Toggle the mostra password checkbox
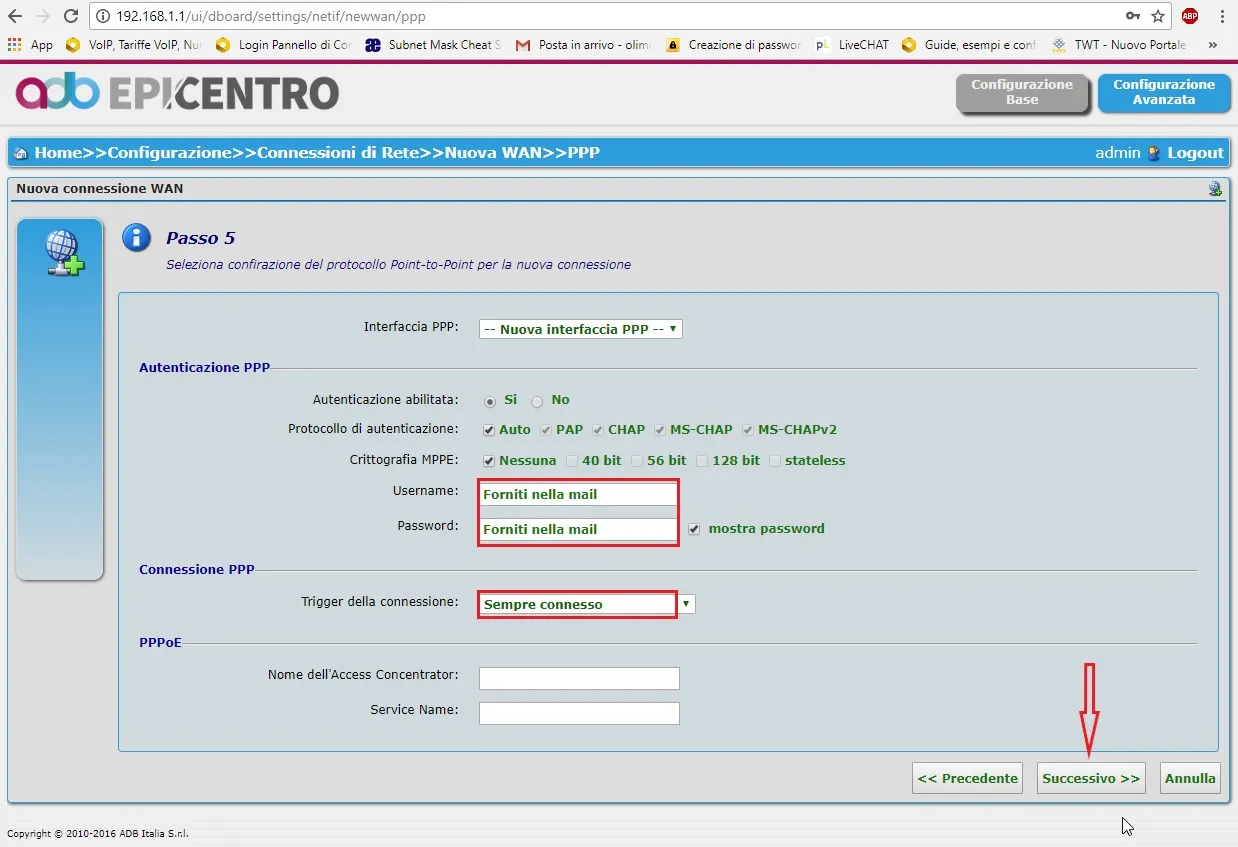1238x847 pixels. click(694, 529)
